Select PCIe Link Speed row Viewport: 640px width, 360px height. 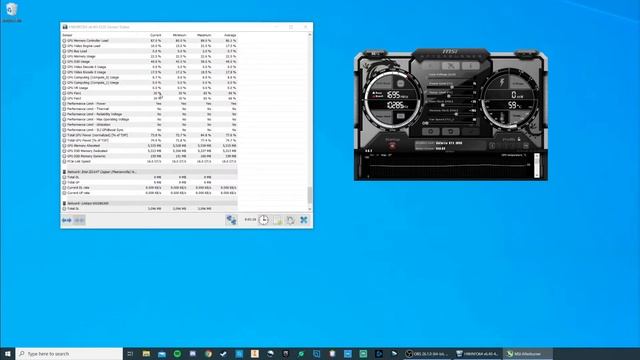149,161
